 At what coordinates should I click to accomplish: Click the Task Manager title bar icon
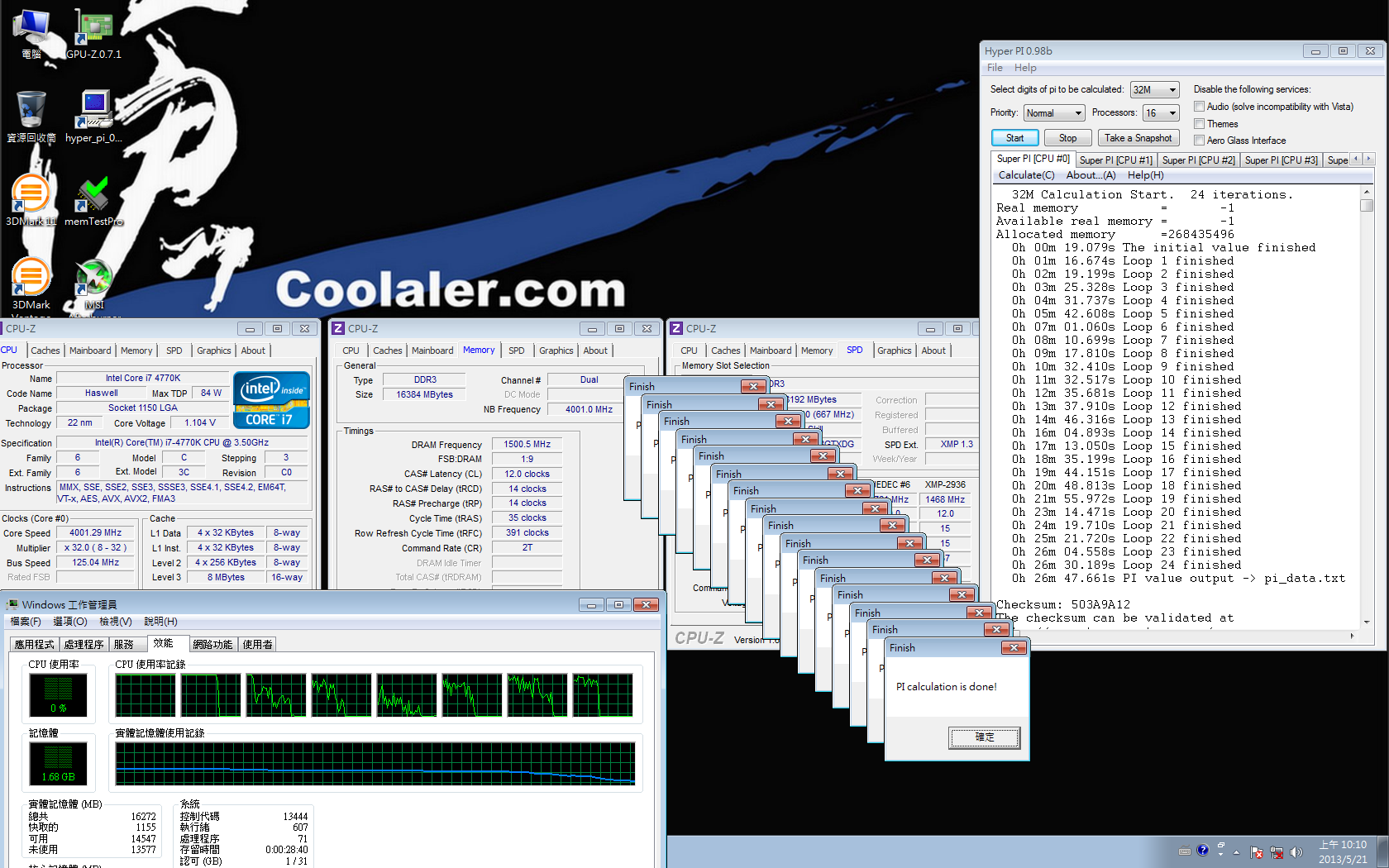[x=12, y=605]
